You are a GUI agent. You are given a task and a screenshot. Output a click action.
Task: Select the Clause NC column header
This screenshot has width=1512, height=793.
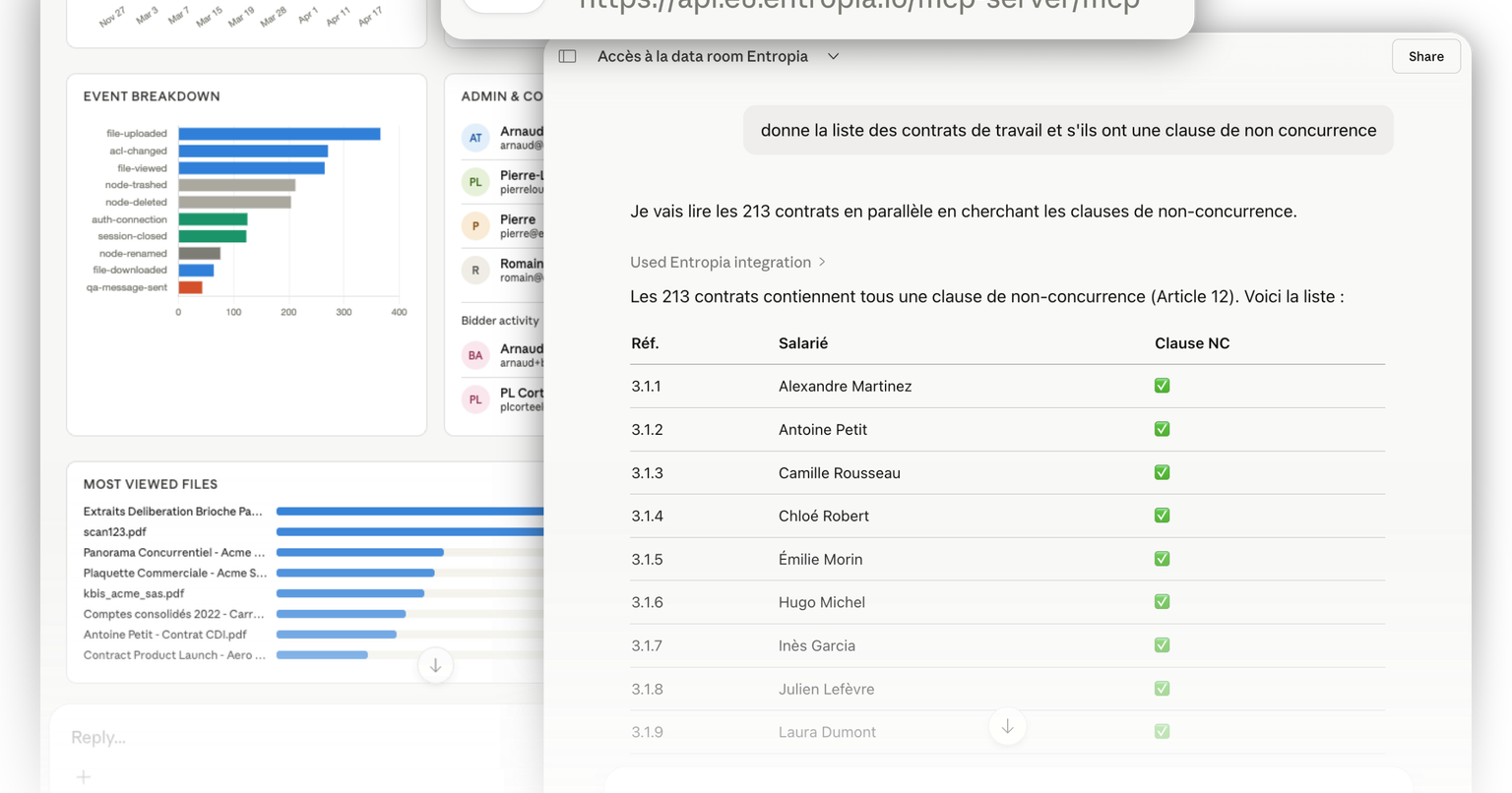pos(1191,343)
